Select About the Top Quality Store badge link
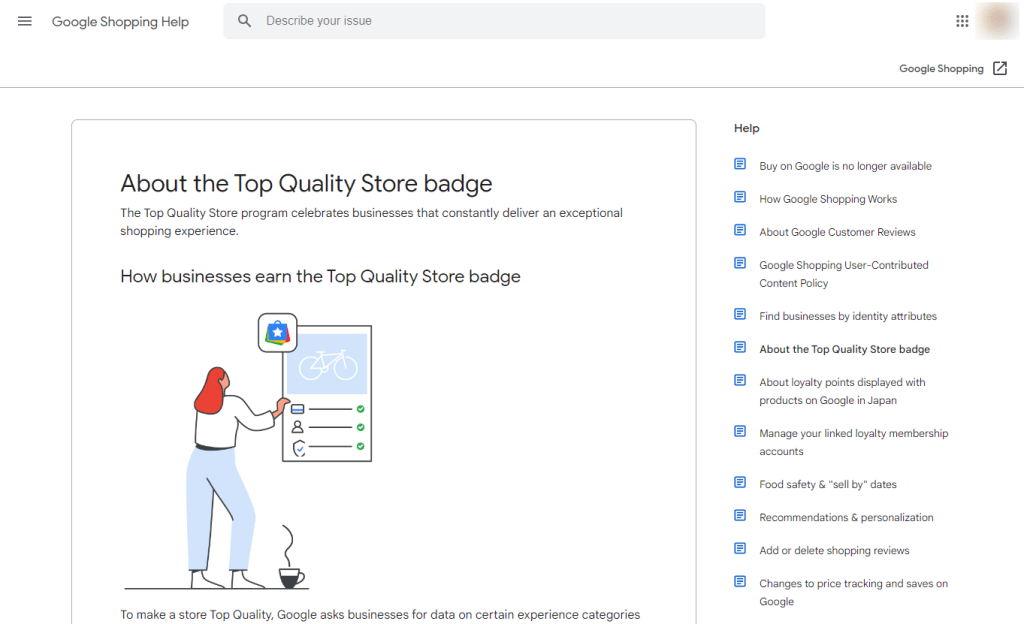This screenshot has height=624, width=1024. click(x=844, y=349)
